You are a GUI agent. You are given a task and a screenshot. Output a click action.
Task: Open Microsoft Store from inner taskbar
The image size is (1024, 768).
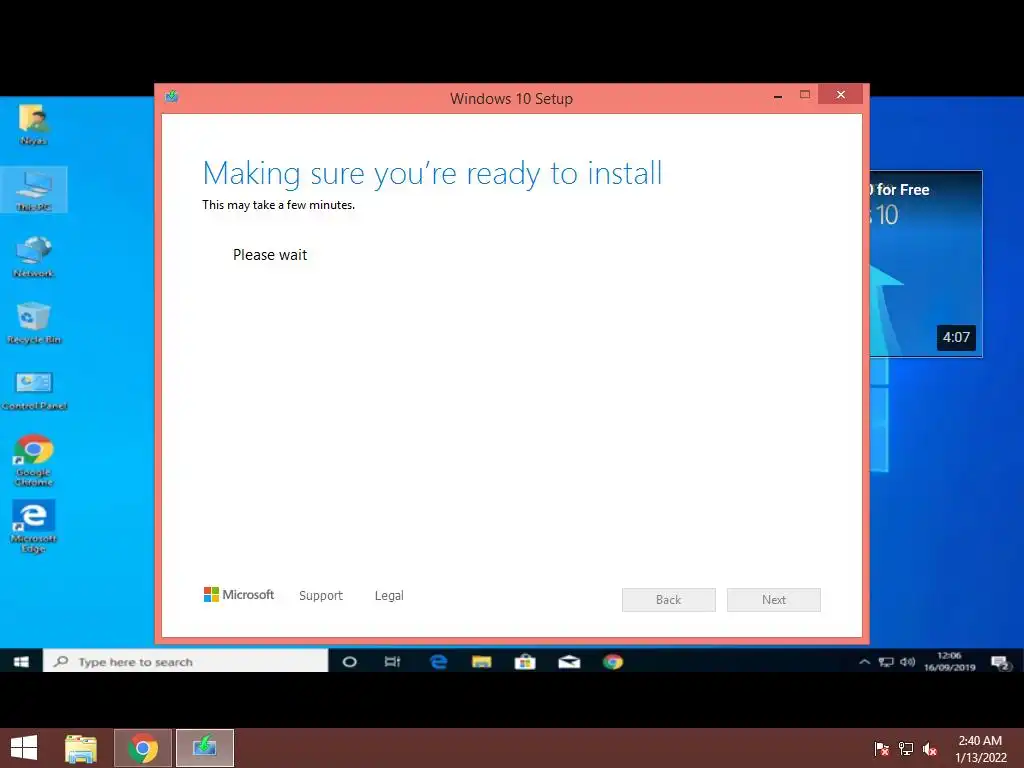[525, 662]
